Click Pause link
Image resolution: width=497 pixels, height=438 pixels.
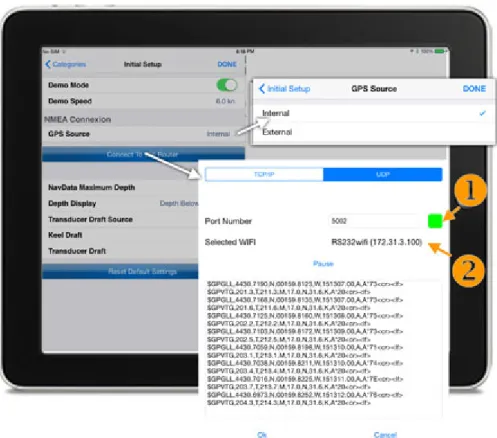click(323, 264)
